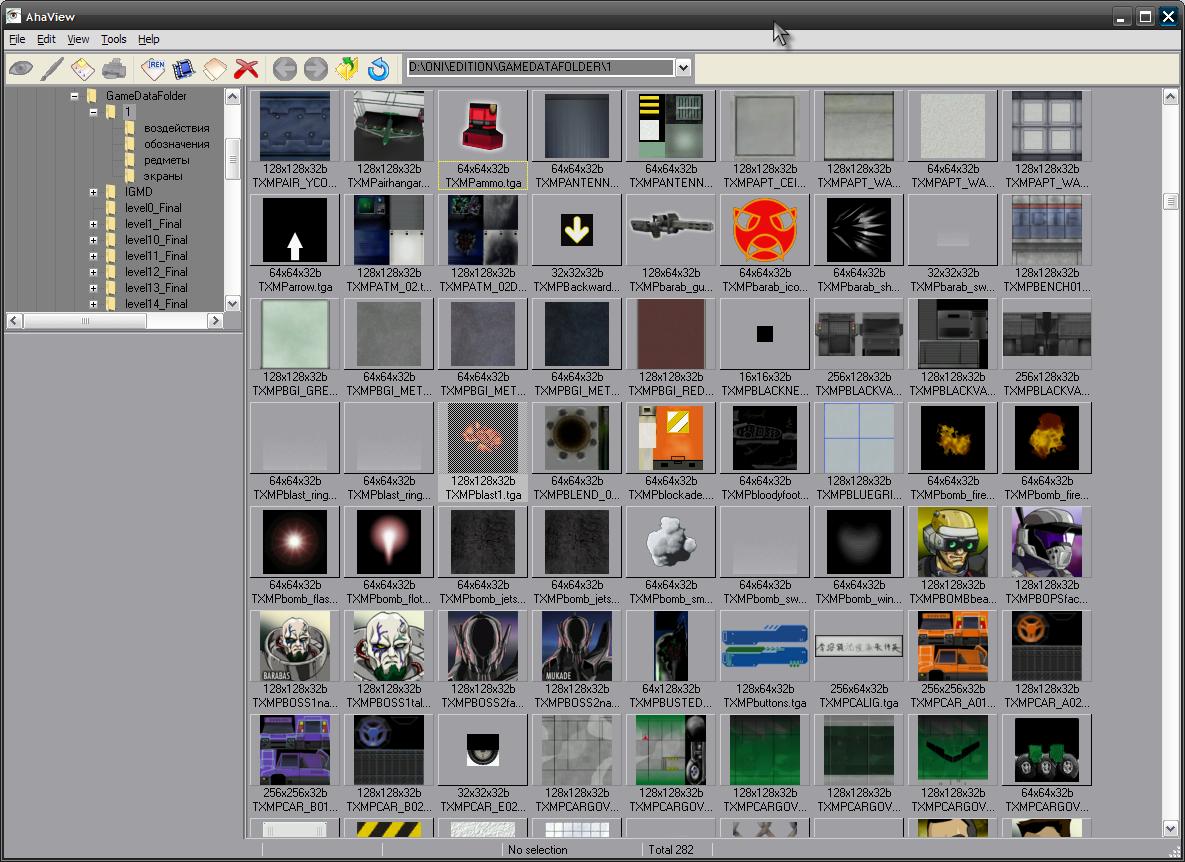Expand the level10_Final folder node

94,240
